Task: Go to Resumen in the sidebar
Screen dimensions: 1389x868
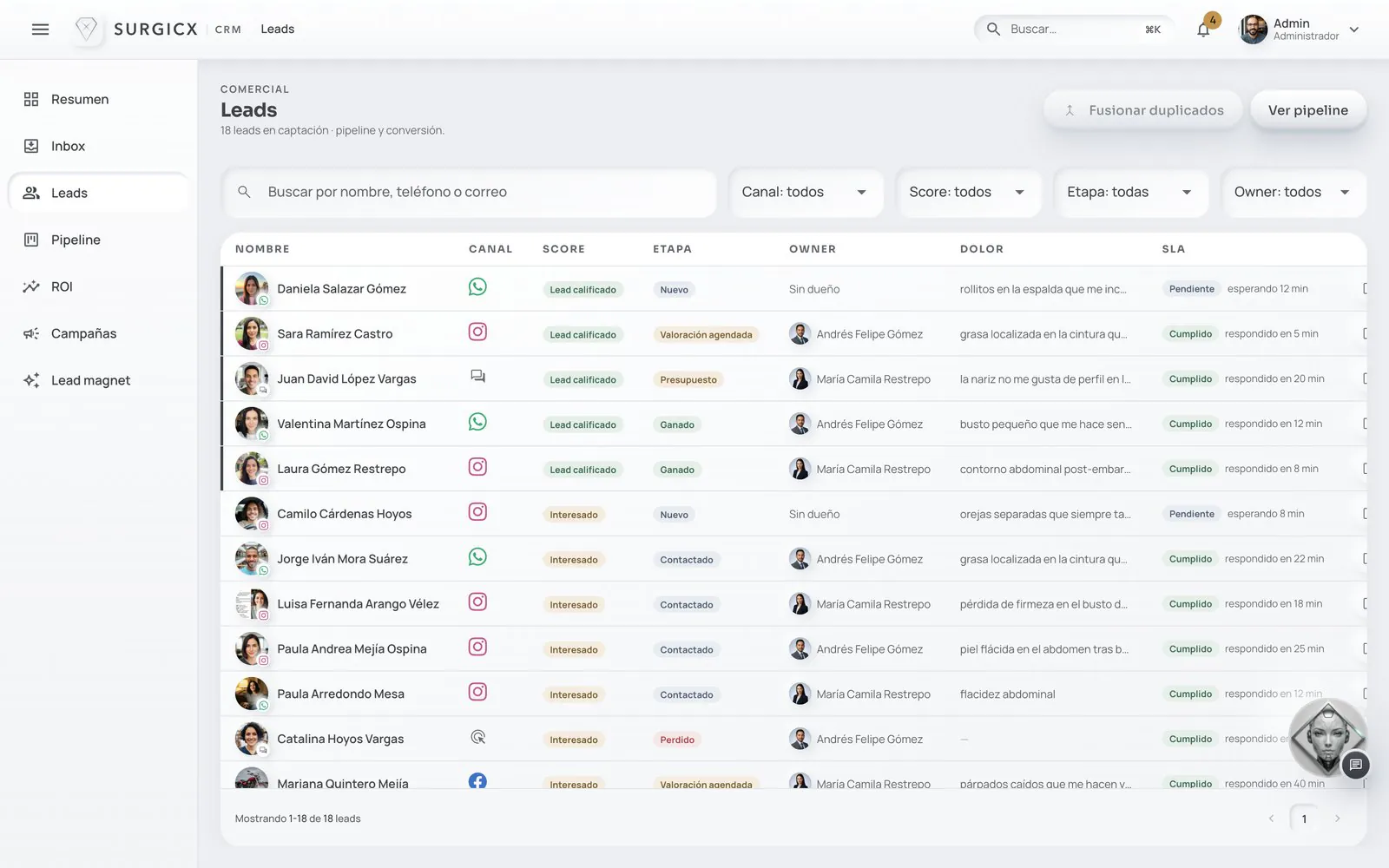Action: [x=98, y=100]
